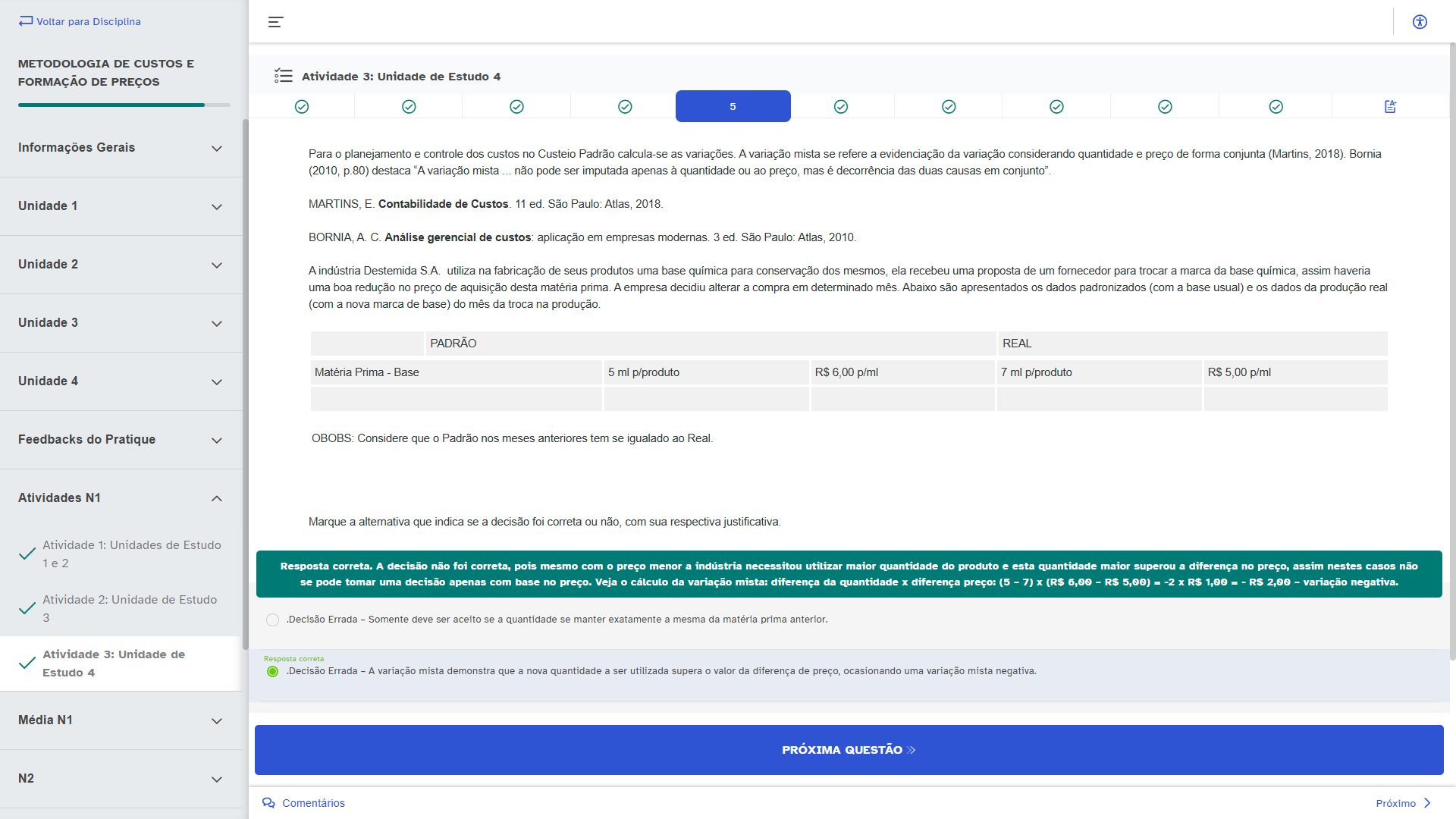Select question tab number 5
This screenshot has width=1456, height=819.
733,107
